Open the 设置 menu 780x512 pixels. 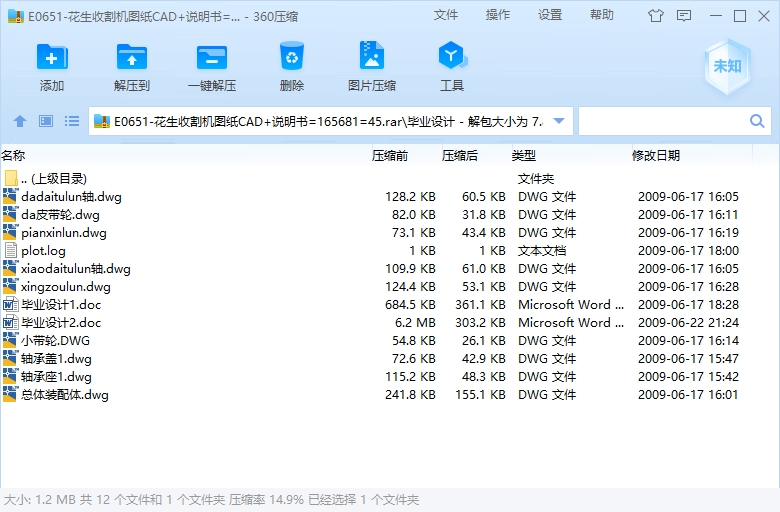coord(550,15)
